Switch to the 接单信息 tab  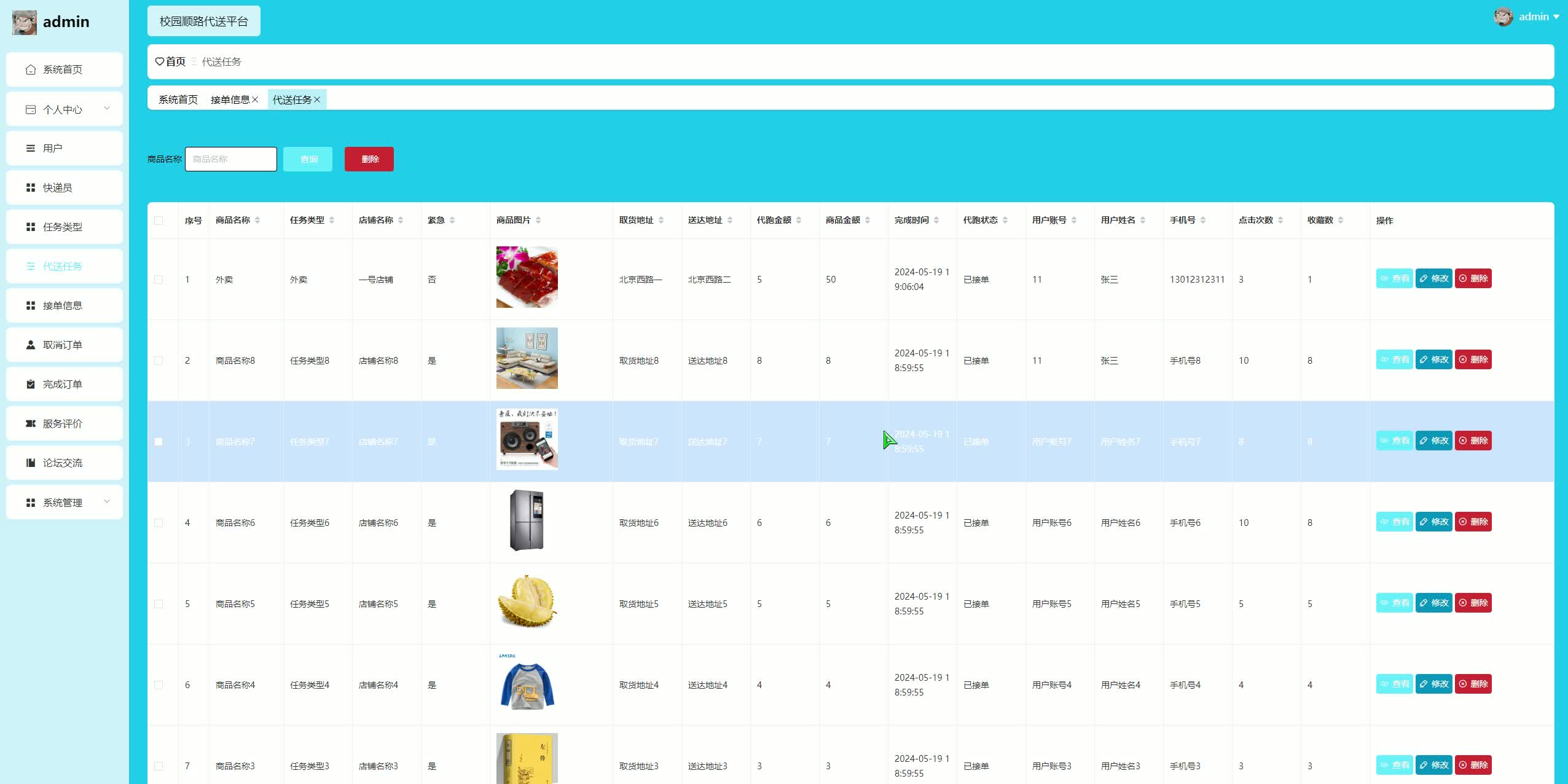[230, 100]
